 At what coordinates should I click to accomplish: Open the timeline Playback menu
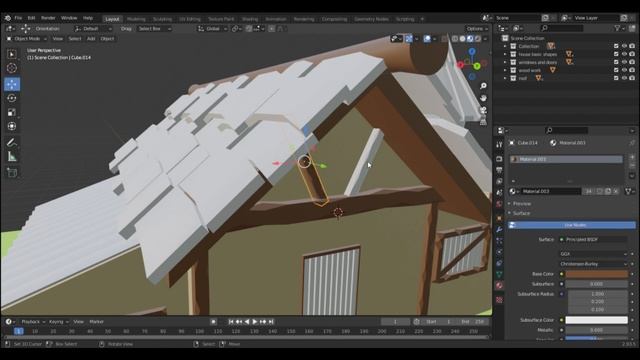pos(33,322)
